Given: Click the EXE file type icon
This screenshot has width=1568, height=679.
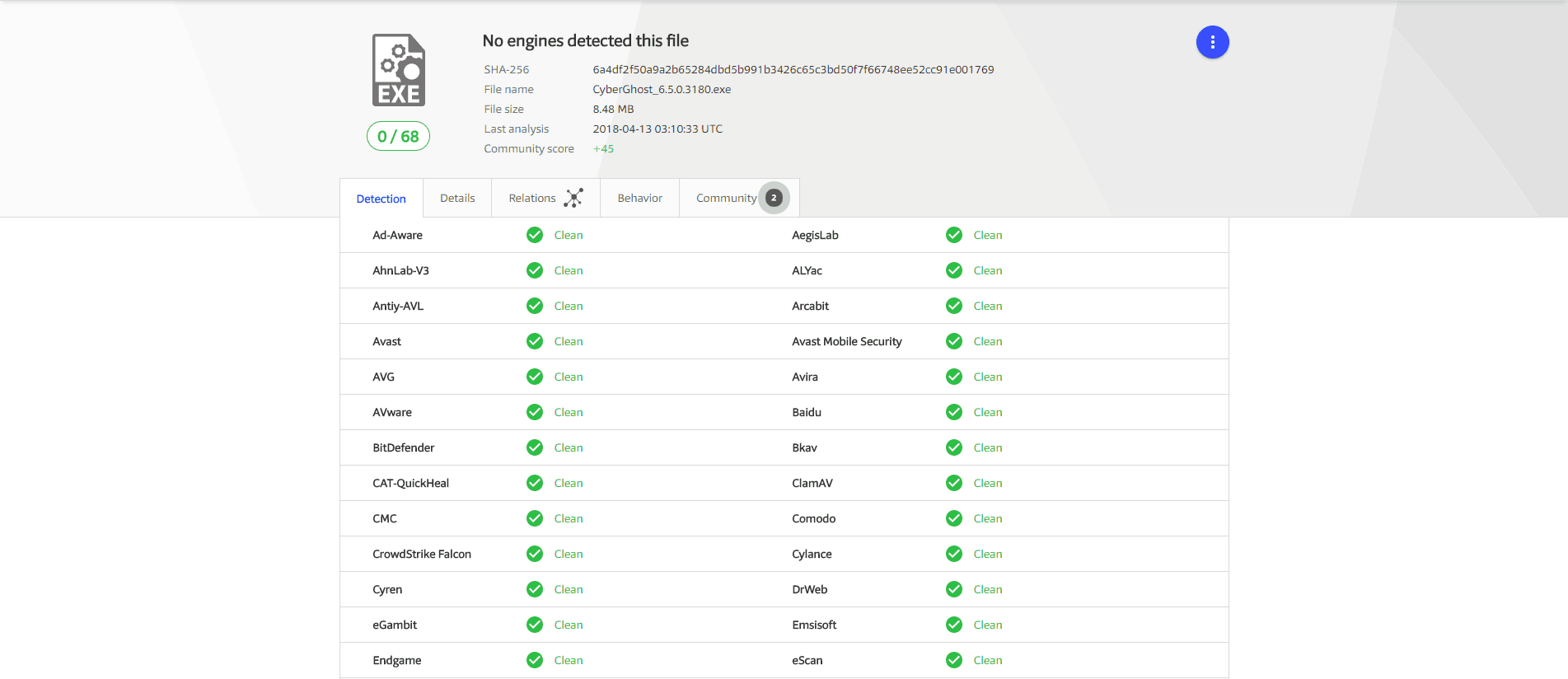Looking at the screenshot, I should 399,70.
